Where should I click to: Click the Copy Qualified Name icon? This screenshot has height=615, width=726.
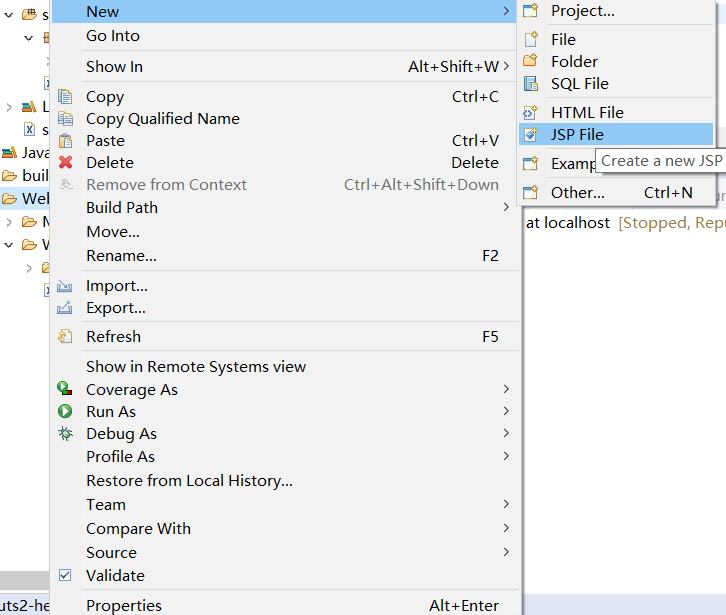point(65,119)
